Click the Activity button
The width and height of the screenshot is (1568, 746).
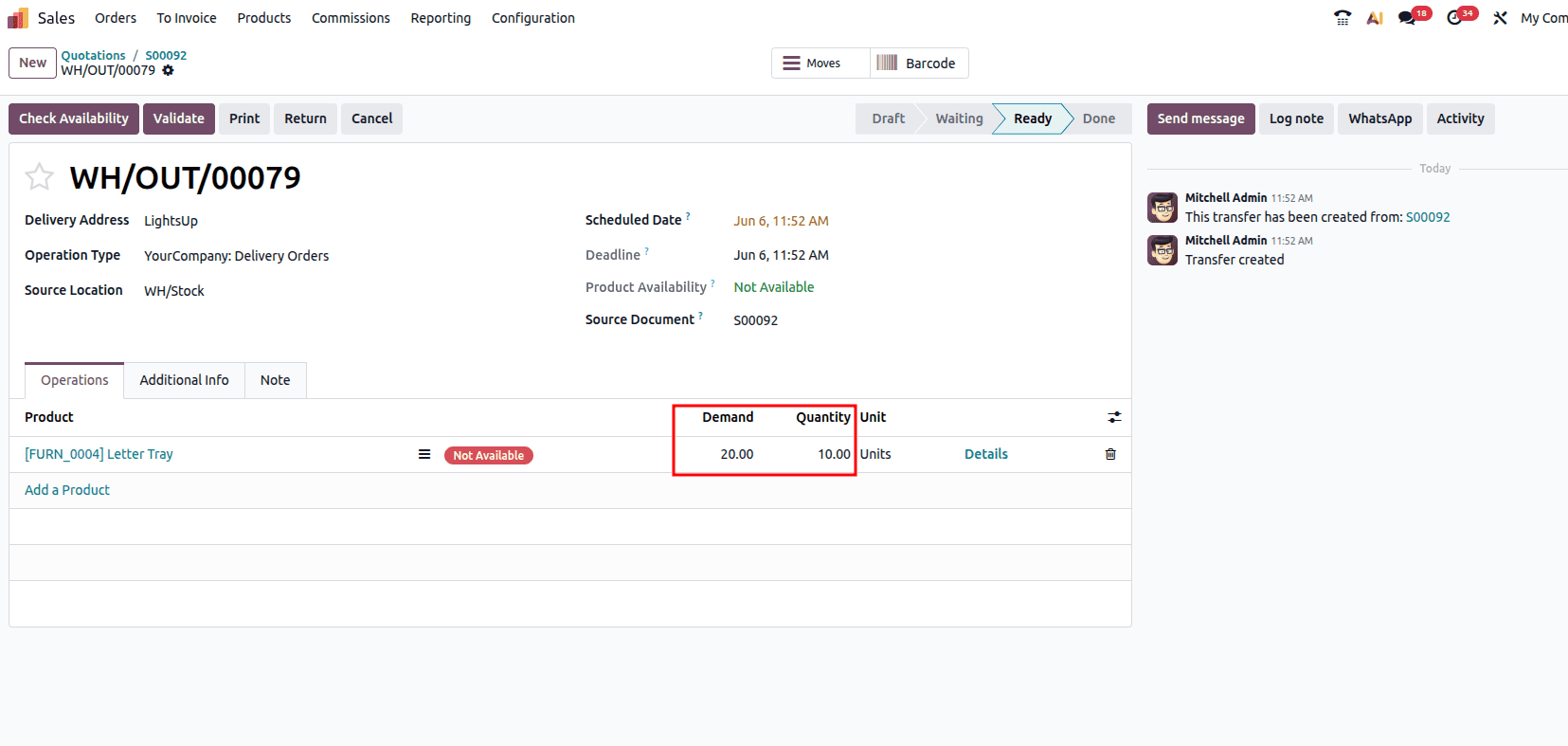[1460, 118]
